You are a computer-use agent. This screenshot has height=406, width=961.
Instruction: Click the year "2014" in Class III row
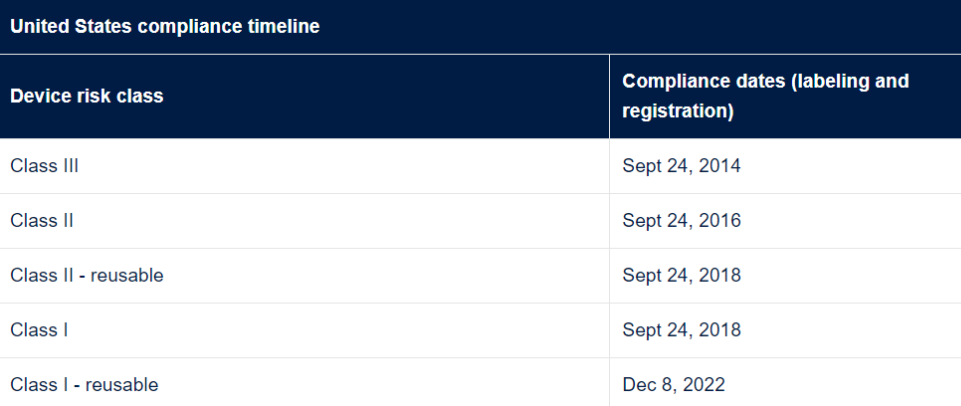point(720,166)
